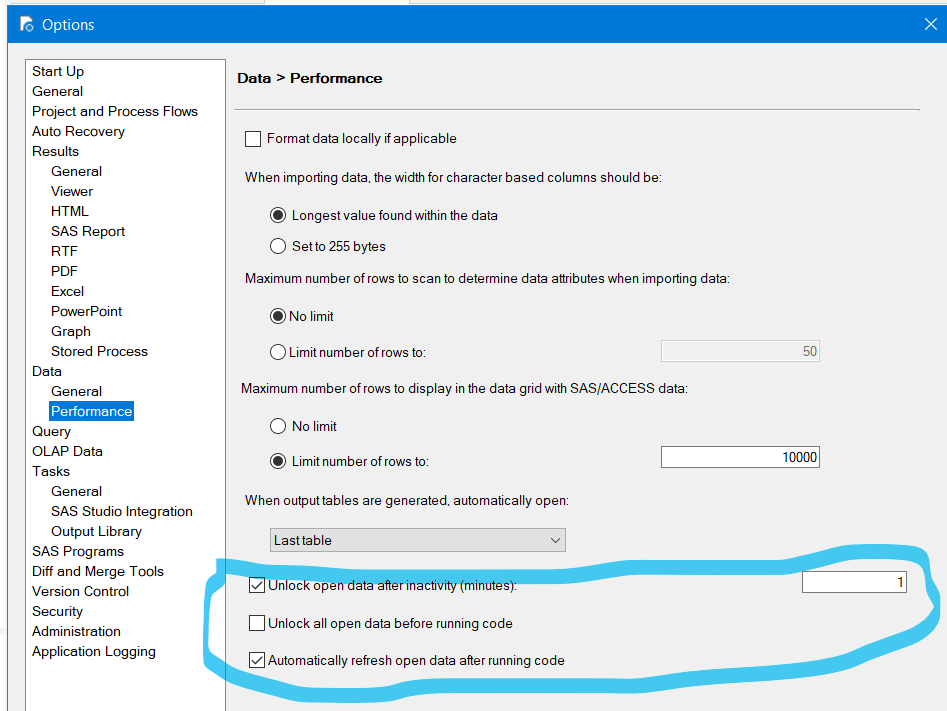The image size is (947, 711).
Task: Click the inactivity minutes field showing 1
Action: coord(854,581)
